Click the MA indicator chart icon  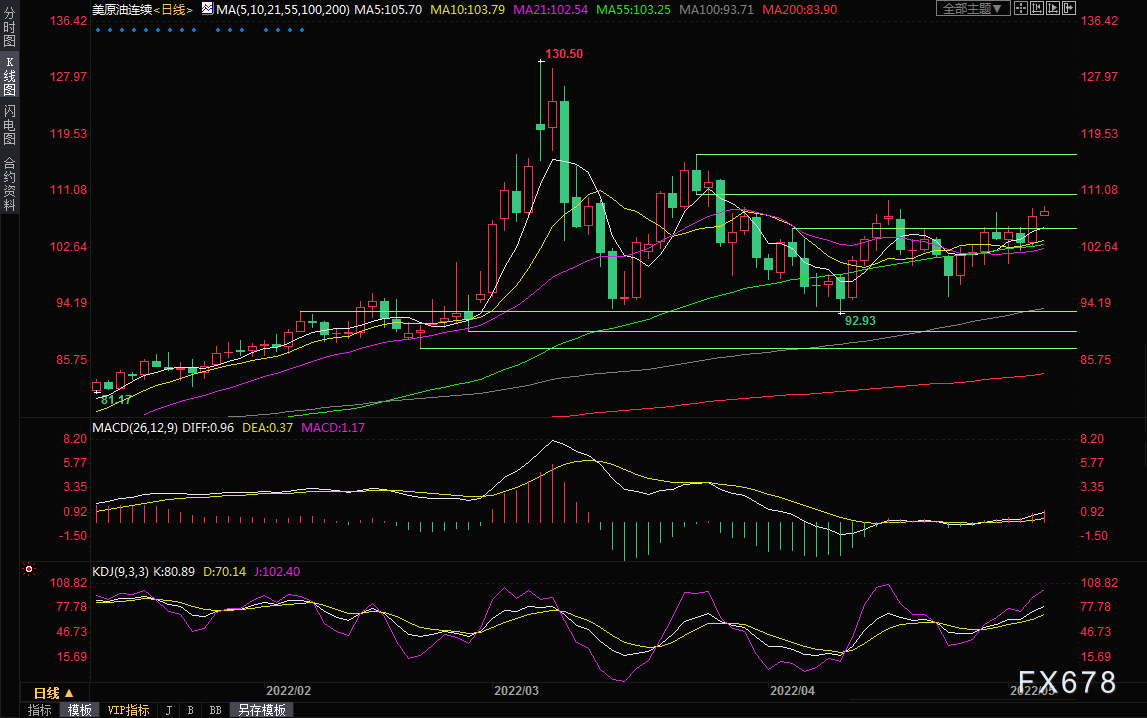coord(208,9)
